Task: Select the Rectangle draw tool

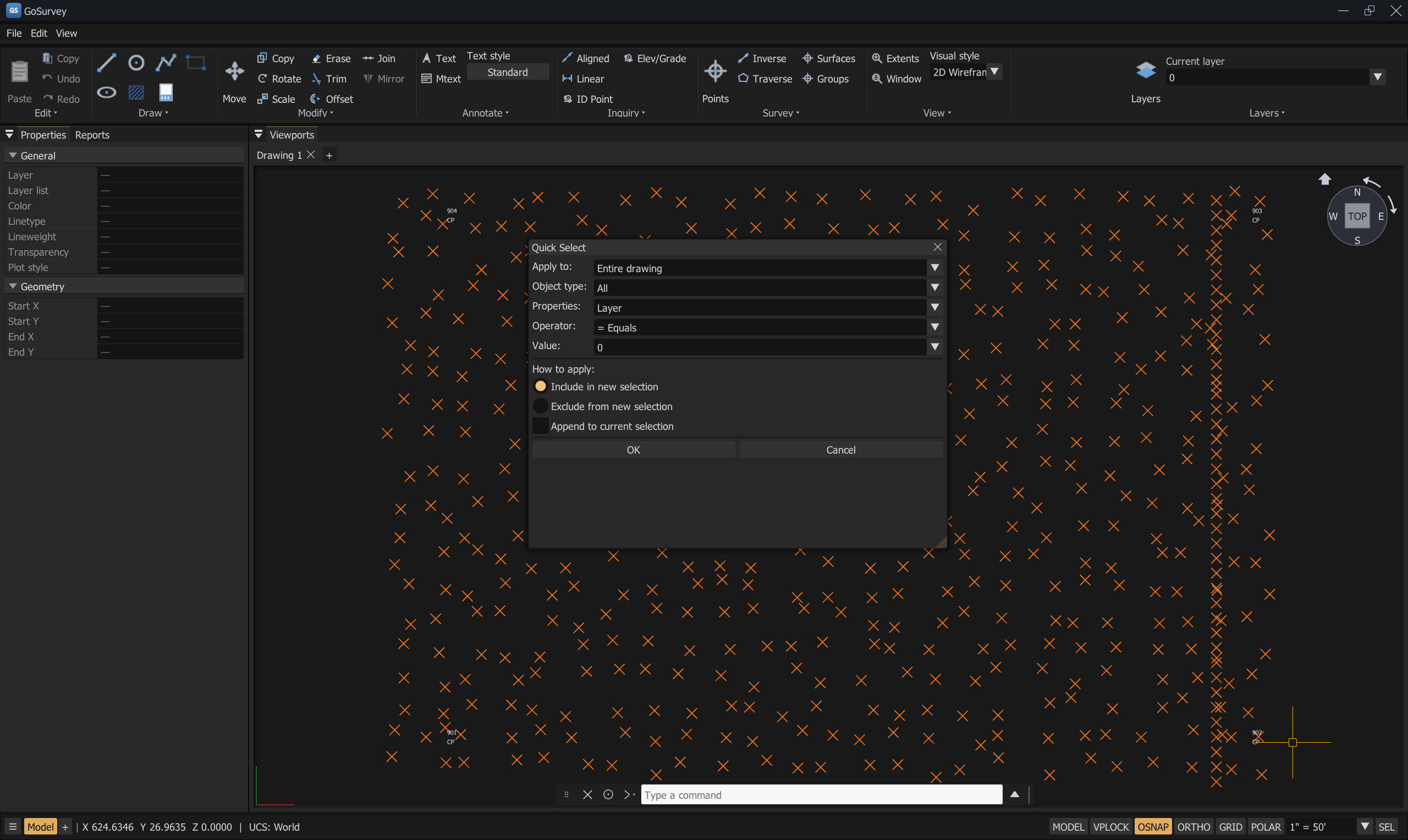Action: coord(195,62)
